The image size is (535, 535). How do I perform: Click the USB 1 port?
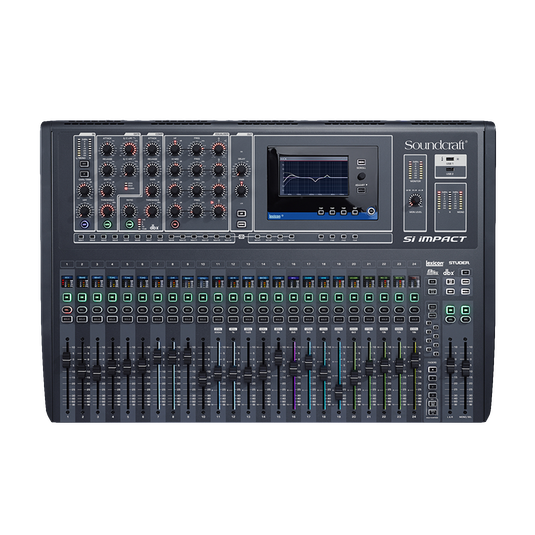[450, 159]
